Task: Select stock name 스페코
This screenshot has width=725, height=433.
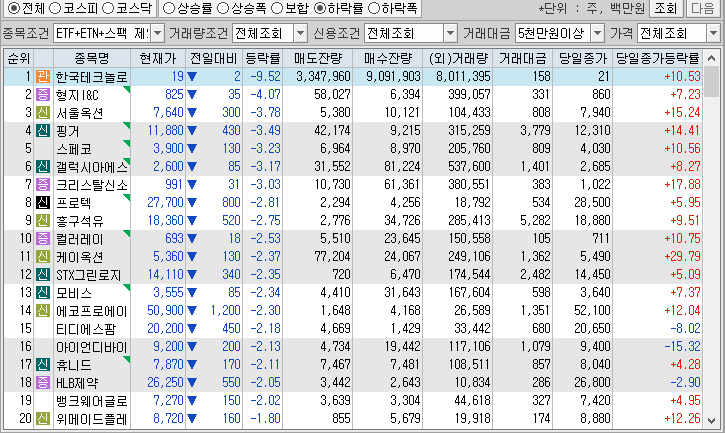Action: [74, 149]
